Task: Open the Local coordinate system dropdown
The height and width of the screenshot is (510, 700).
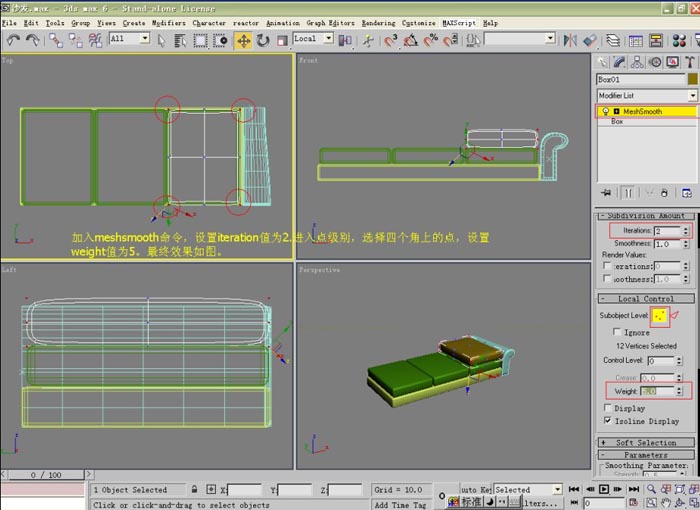Action: [x=313, y=39]
